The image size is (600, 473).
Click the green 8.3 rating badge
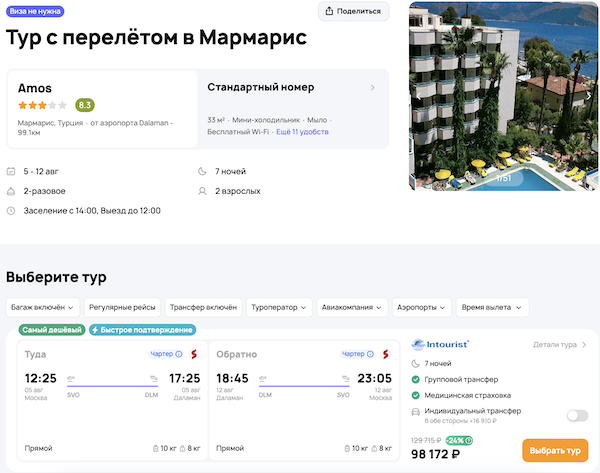(x=85, y=105)
